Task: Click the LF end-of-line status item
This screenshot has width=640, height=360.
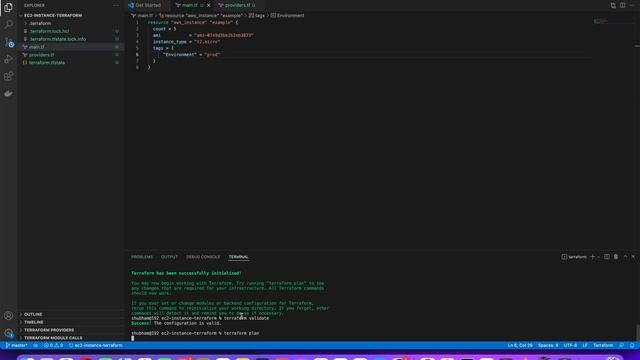Action: (585, 345)
